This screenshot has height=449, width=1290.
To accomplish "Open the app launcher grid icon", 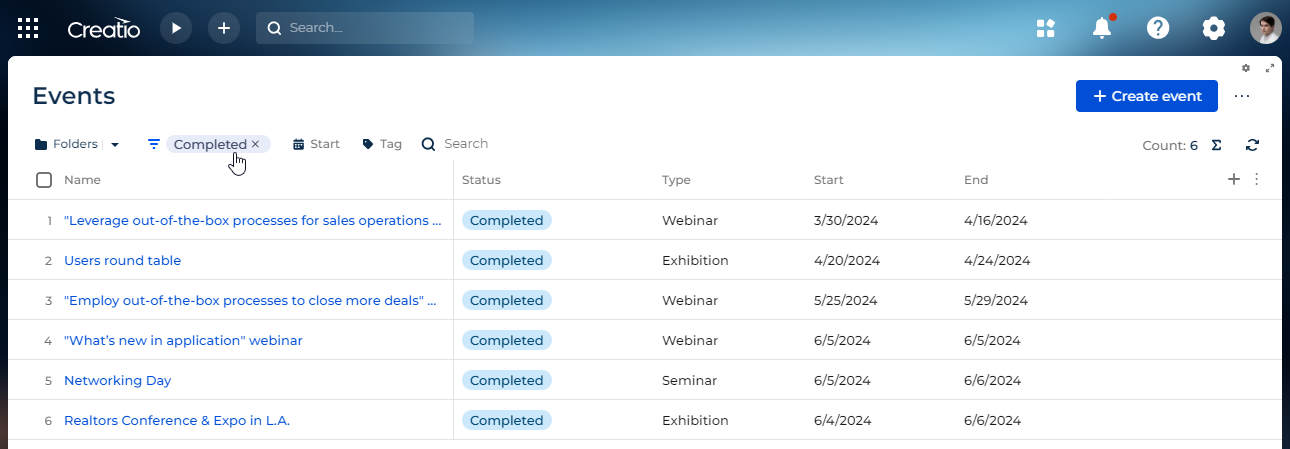I will tap(28, 28).
